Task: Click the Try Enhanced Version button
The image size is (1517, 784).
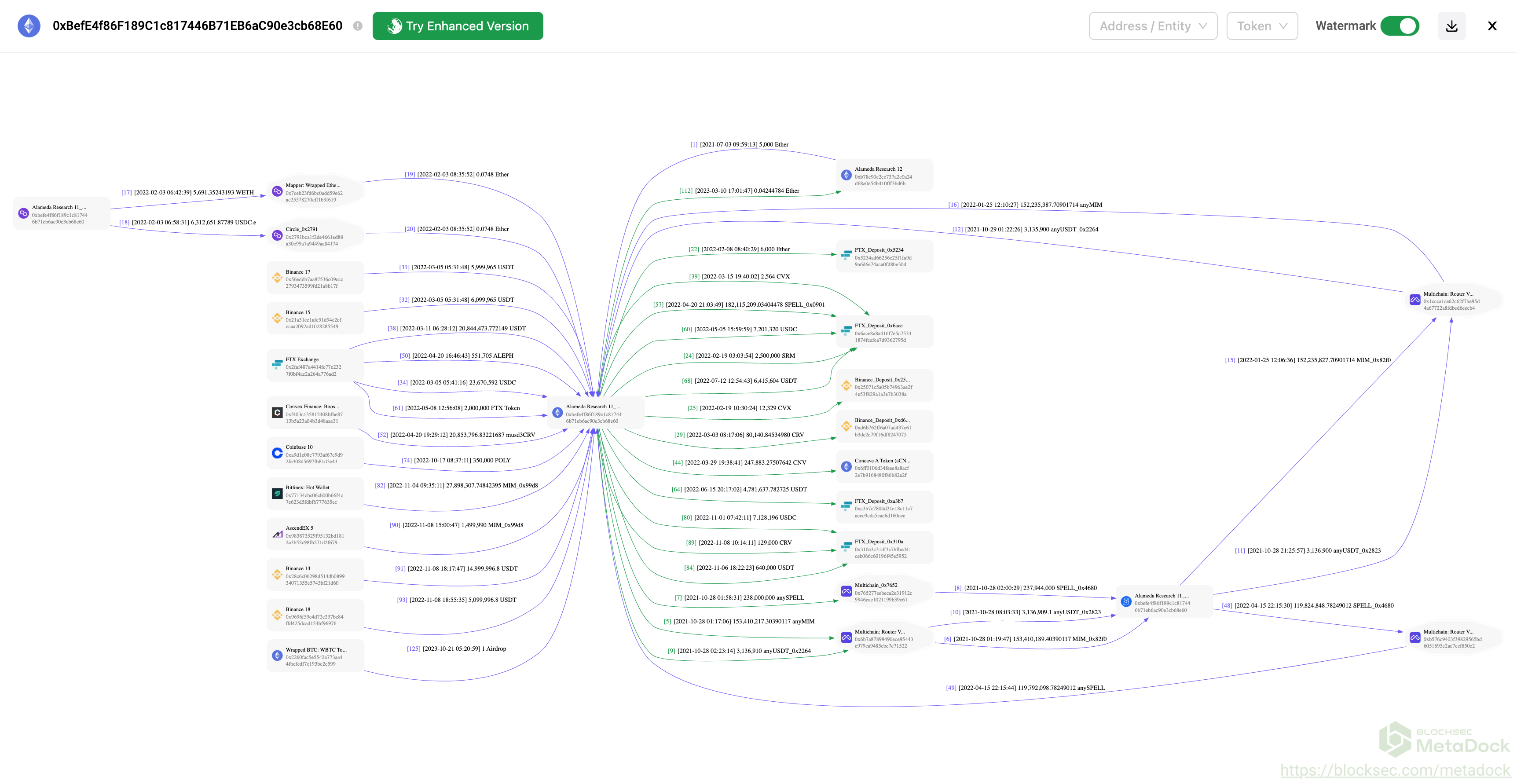Action: (458, 26)
